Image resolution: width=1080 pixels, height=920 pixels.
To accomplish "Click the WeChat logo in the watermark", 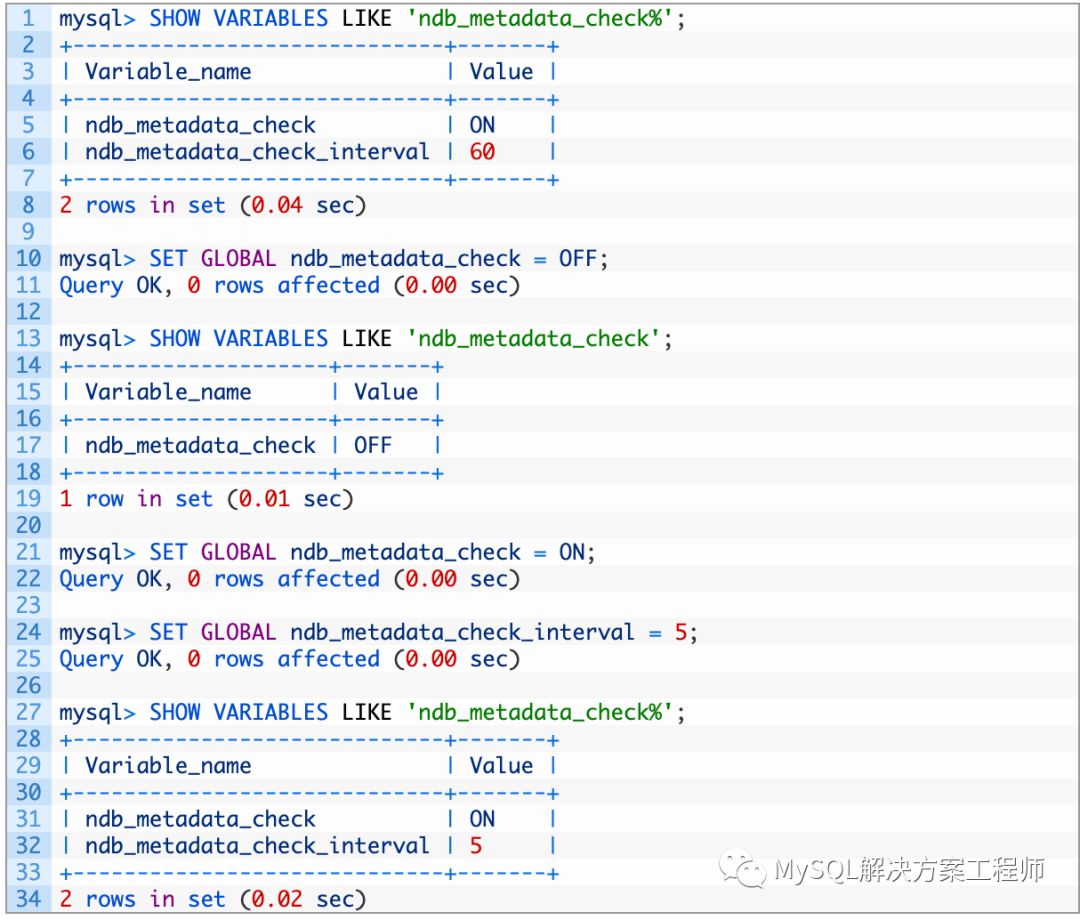I will tap(745, 868).
